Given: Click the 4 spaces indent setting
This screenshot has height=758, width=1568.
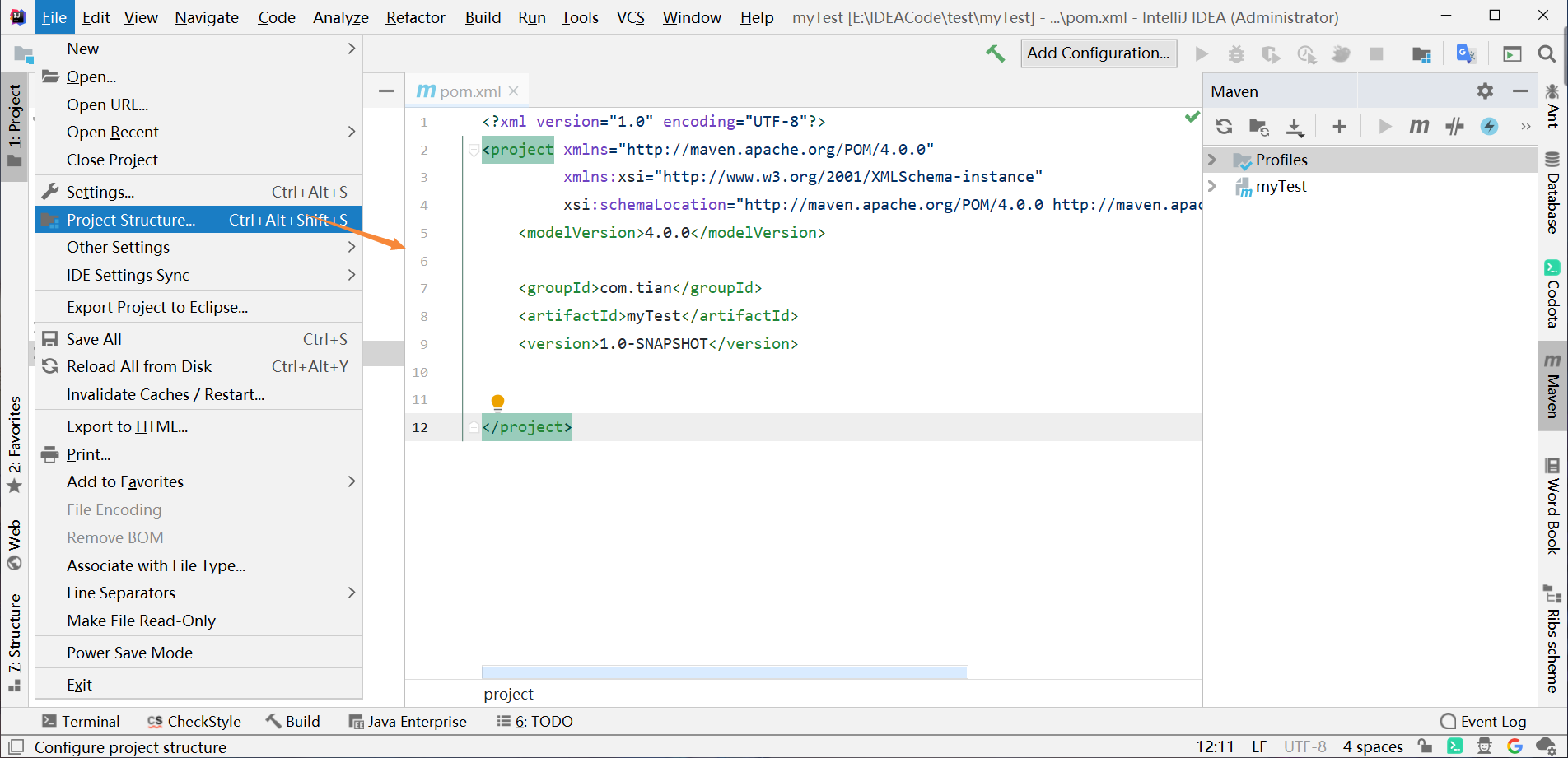Looking at the screenshot, I should click(1373, 746).
